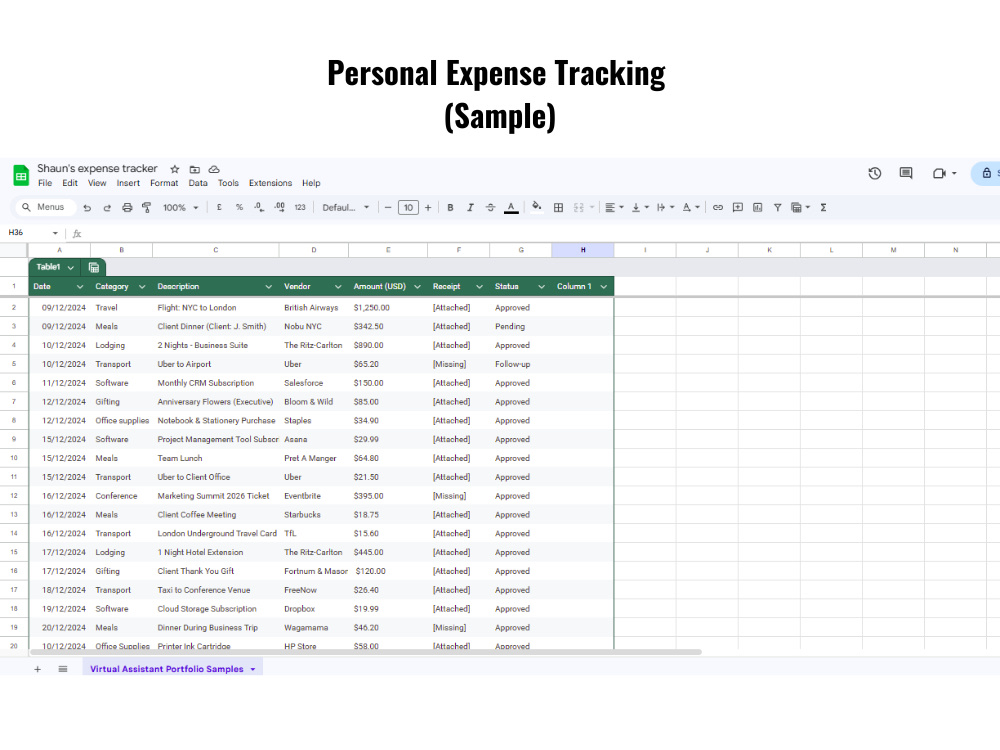The height and width of the screenshot is (750, 1000).
Task: Open the File menu
Action: (45, 183)
